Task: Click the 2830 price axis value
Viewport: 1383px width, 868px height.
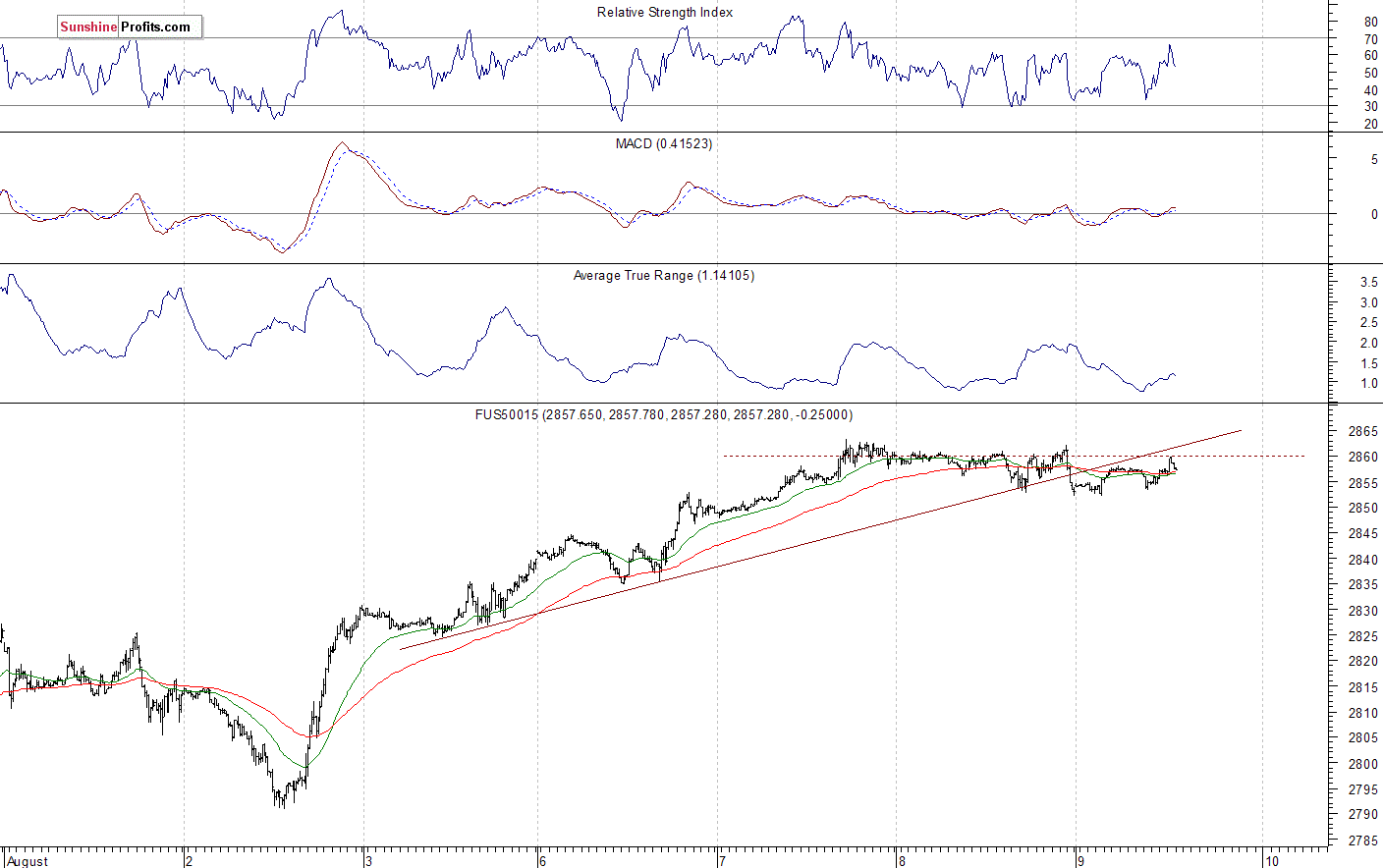Action: [x=1362, y=611]
